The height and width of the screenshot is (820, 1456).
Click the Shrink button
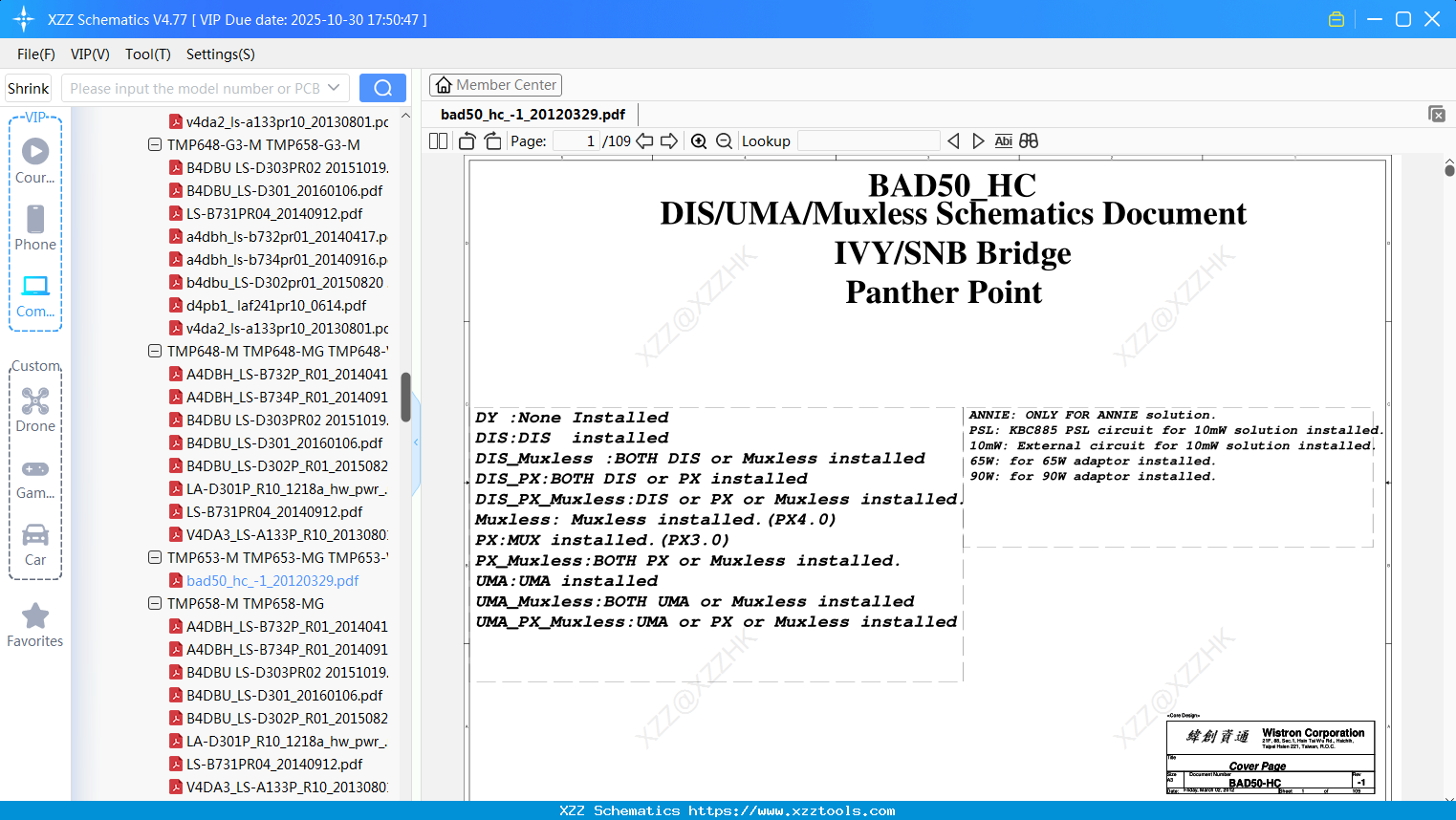pos(29,88)
